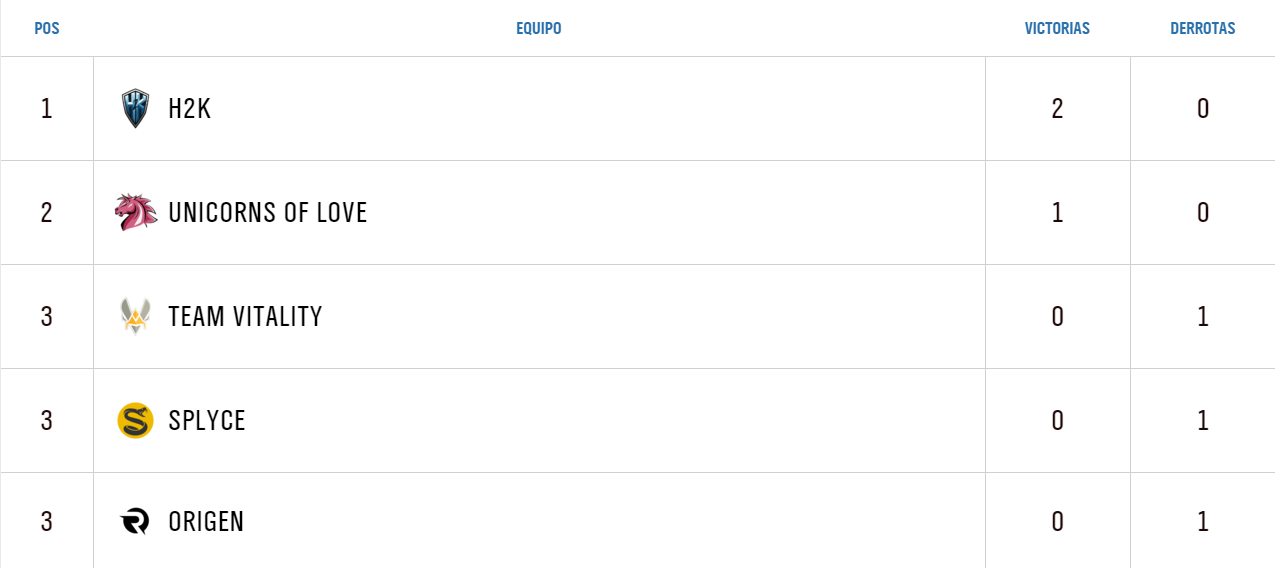Click the Unicorns of Love horse logo

click(x=136, y=212)
